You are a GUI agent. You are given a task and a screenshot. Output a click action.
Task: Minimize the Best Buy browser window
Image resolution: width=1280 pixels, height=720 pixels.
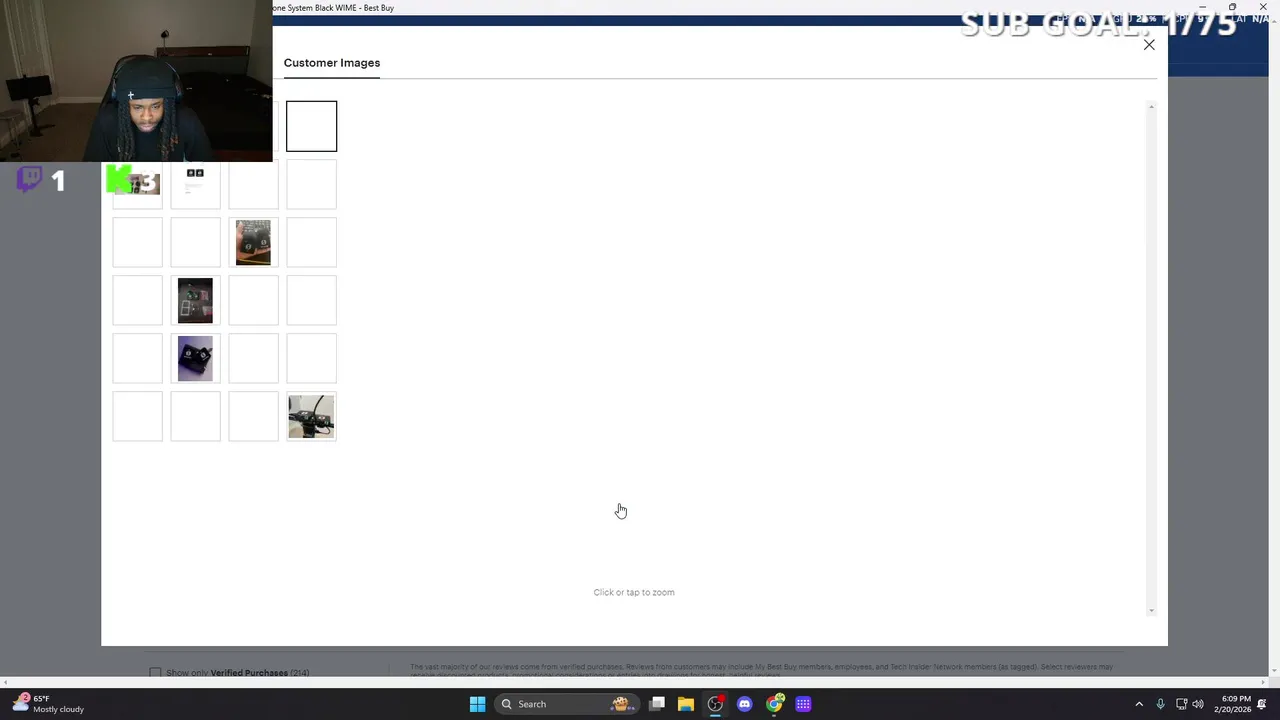[1202, 7]
